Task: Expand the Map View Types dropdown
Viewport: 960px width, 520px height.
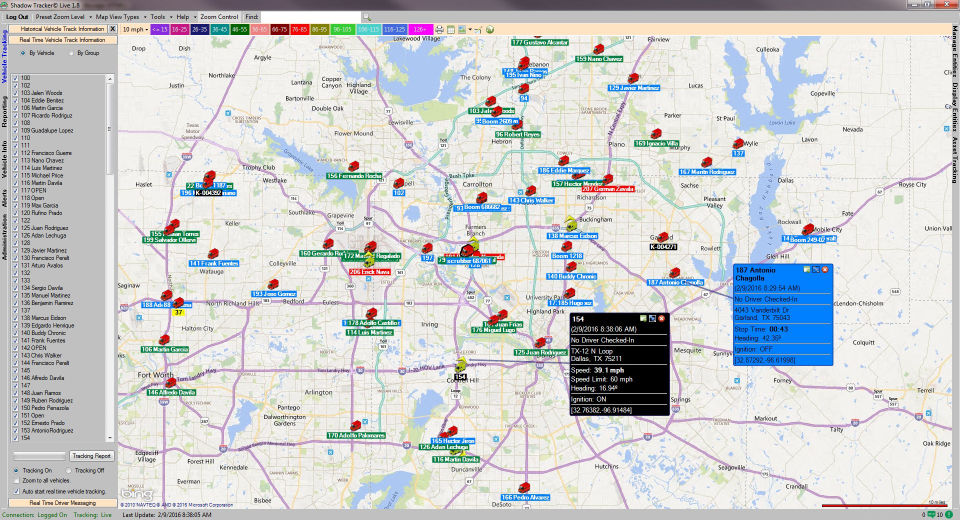Action: click(117, 18)
